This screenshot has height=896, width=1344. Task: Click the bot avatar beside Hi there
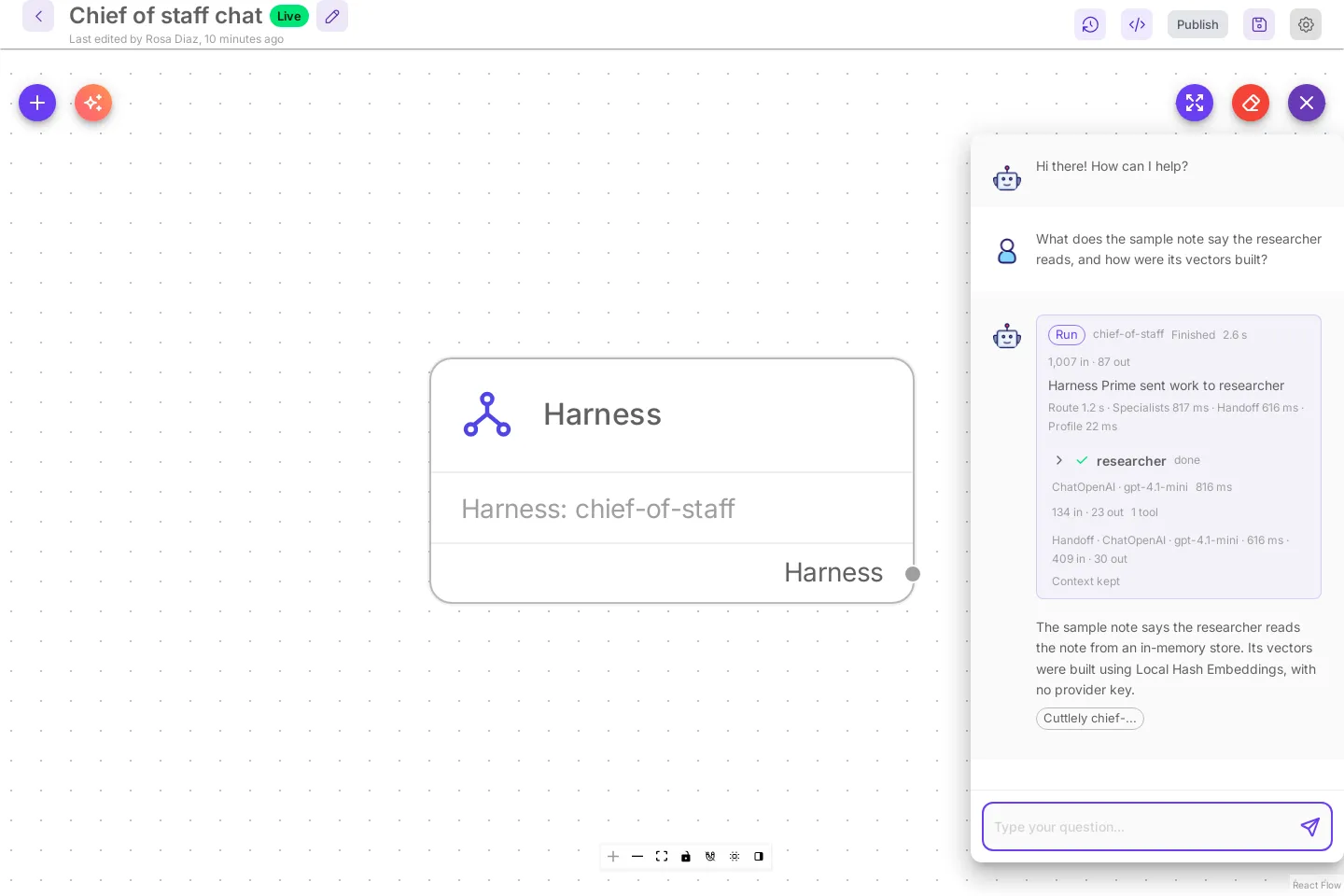1007,177
